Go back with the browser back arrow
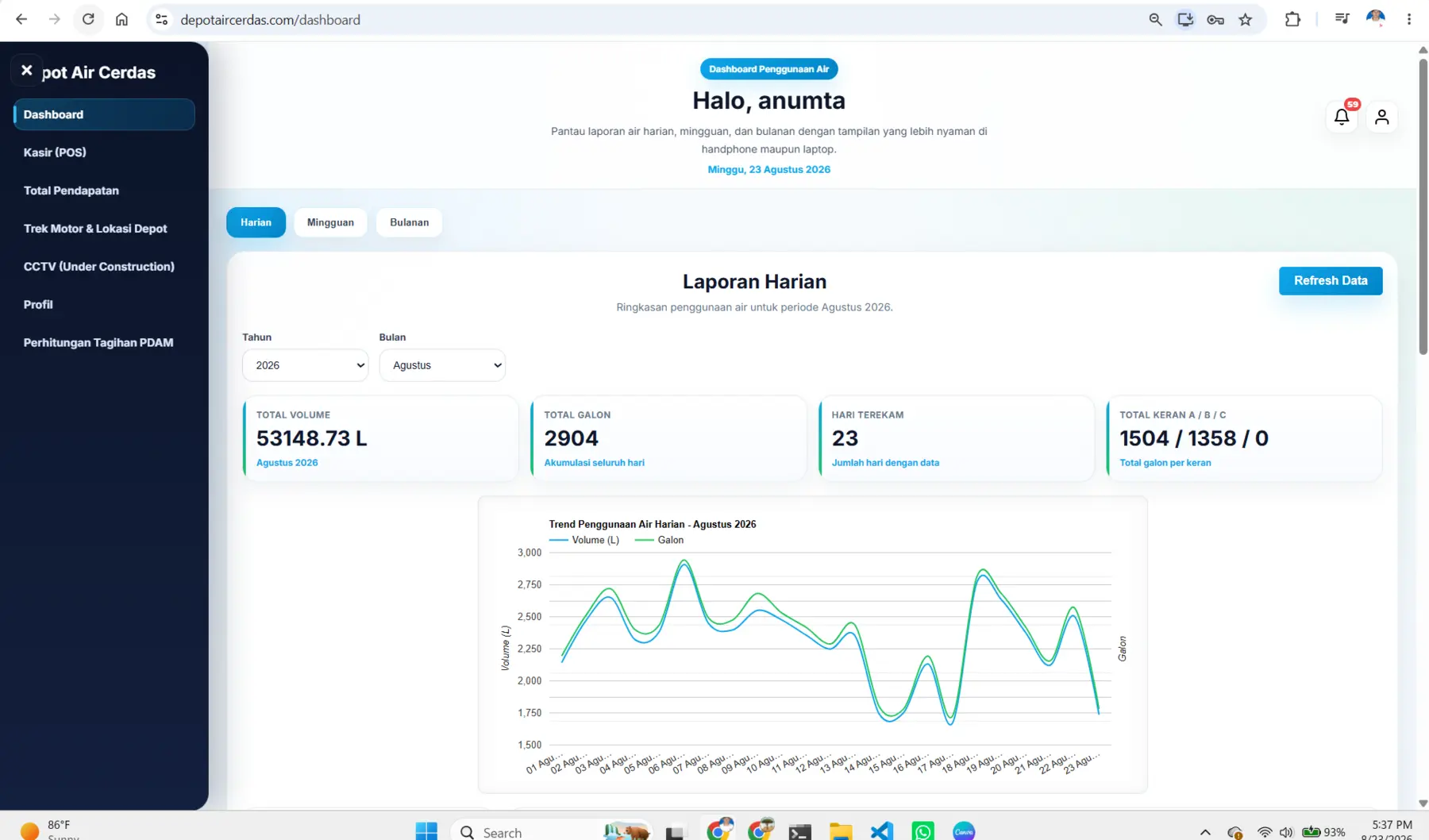The width and height of the screenshot is (1429, 840). 21,19
